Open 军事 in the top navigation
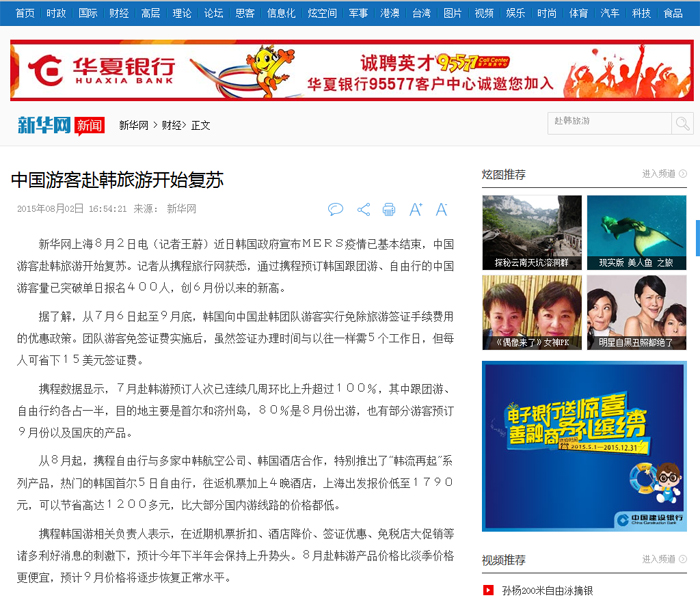Image resolution: width=700 pixels, height=600 pixels. tap(358, 13)
